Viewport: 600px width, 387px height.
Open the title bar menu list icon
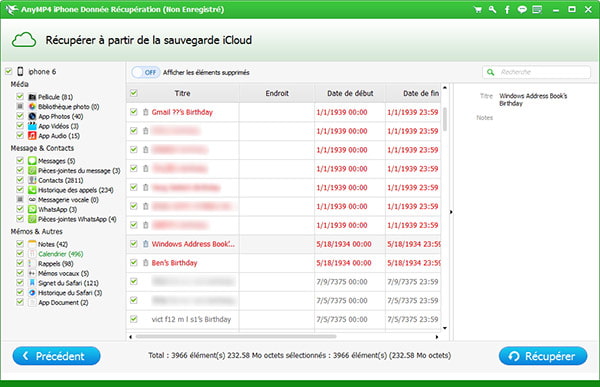pyautogui.click(x=537, y=10)
